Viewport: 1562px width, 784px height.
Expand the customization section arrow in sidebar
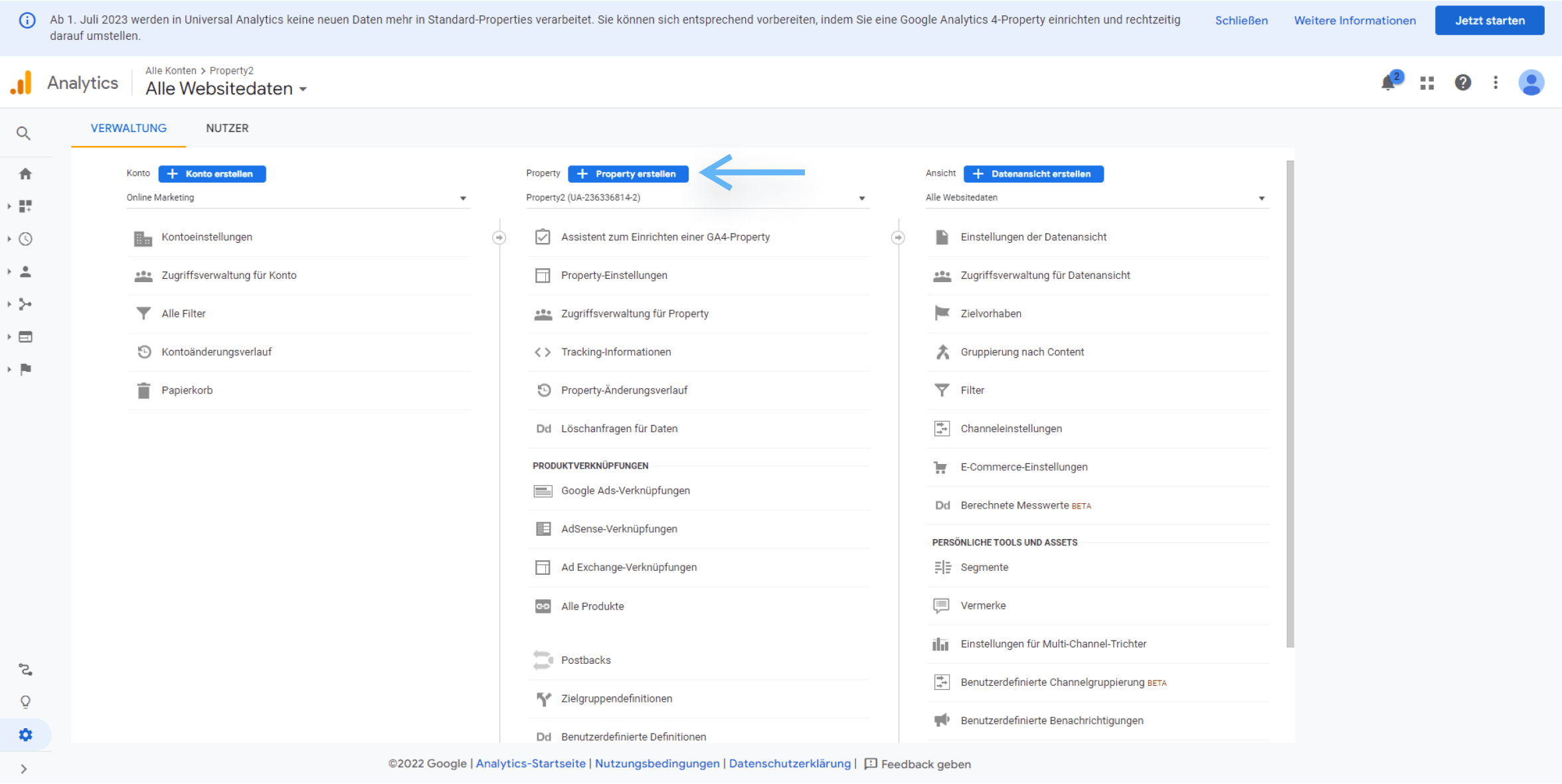9,206
